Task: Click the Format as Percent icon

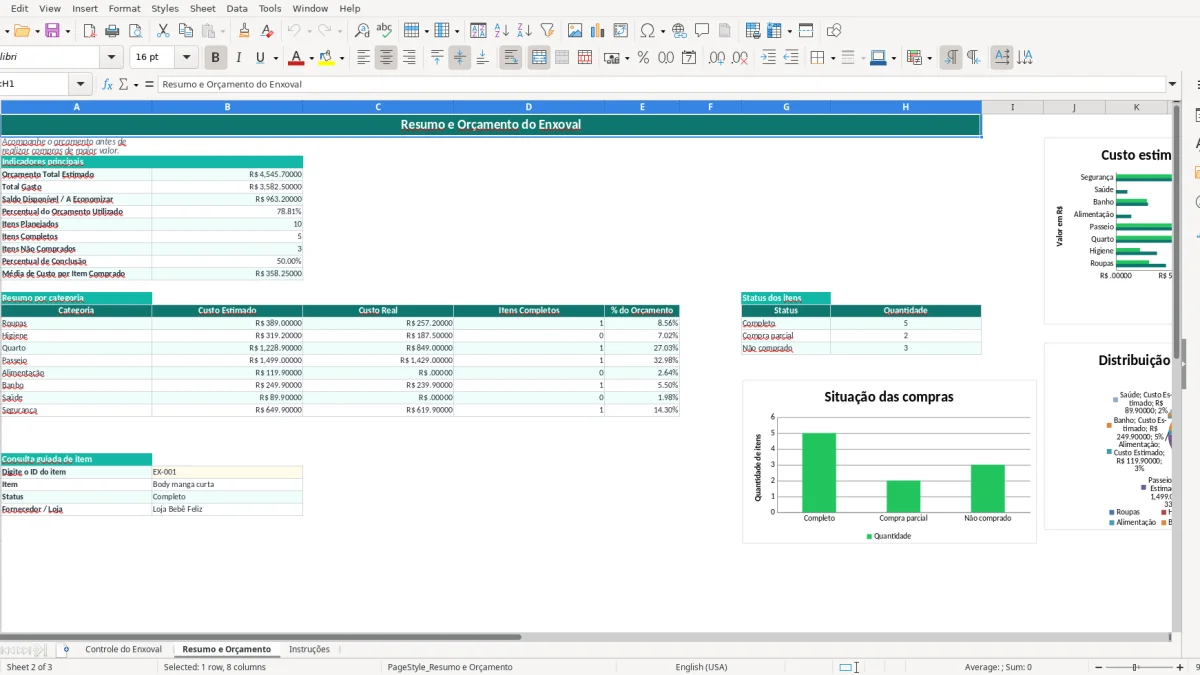Action: click(x=643, y=58)
